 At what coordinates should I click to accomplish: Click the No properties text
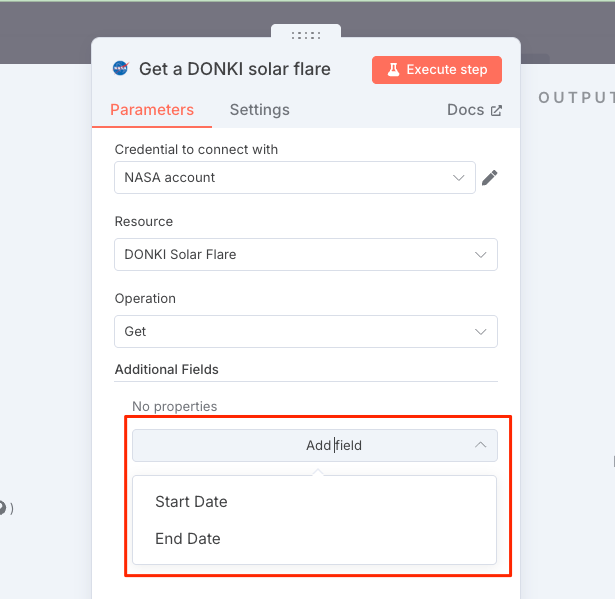tap(175, 406)
